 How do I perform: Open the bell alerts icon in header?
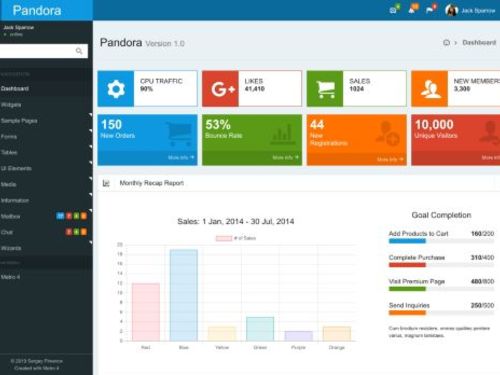point(412,10)
